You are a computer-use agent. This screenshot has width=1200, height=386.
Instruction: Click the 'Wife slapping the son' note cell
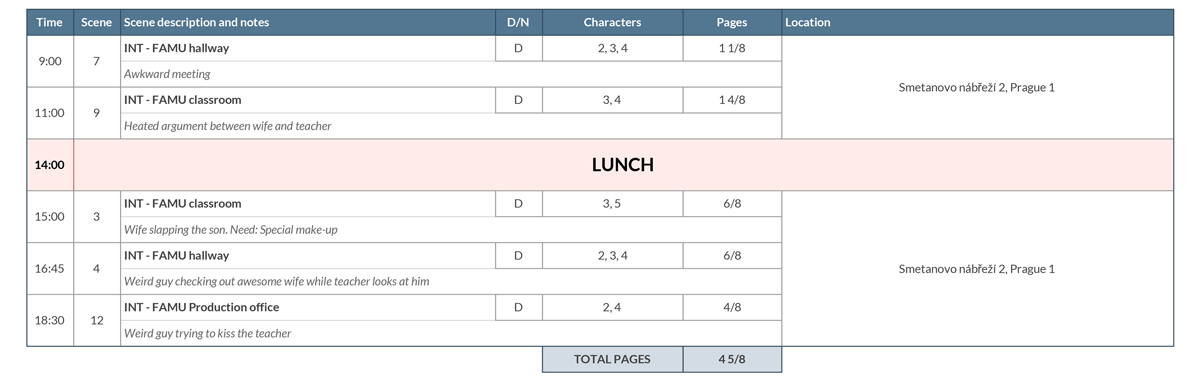451,229
